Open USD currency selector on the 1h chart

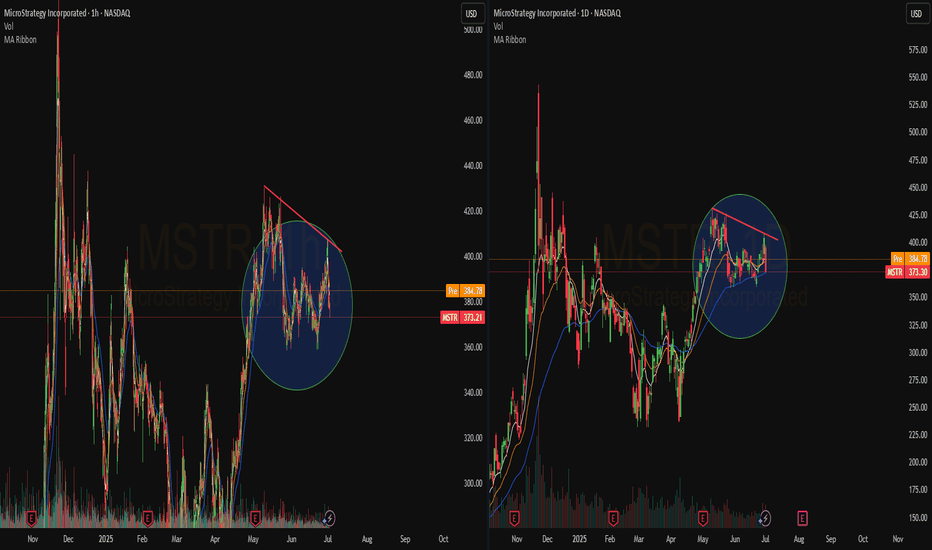[x=472, y=14]
